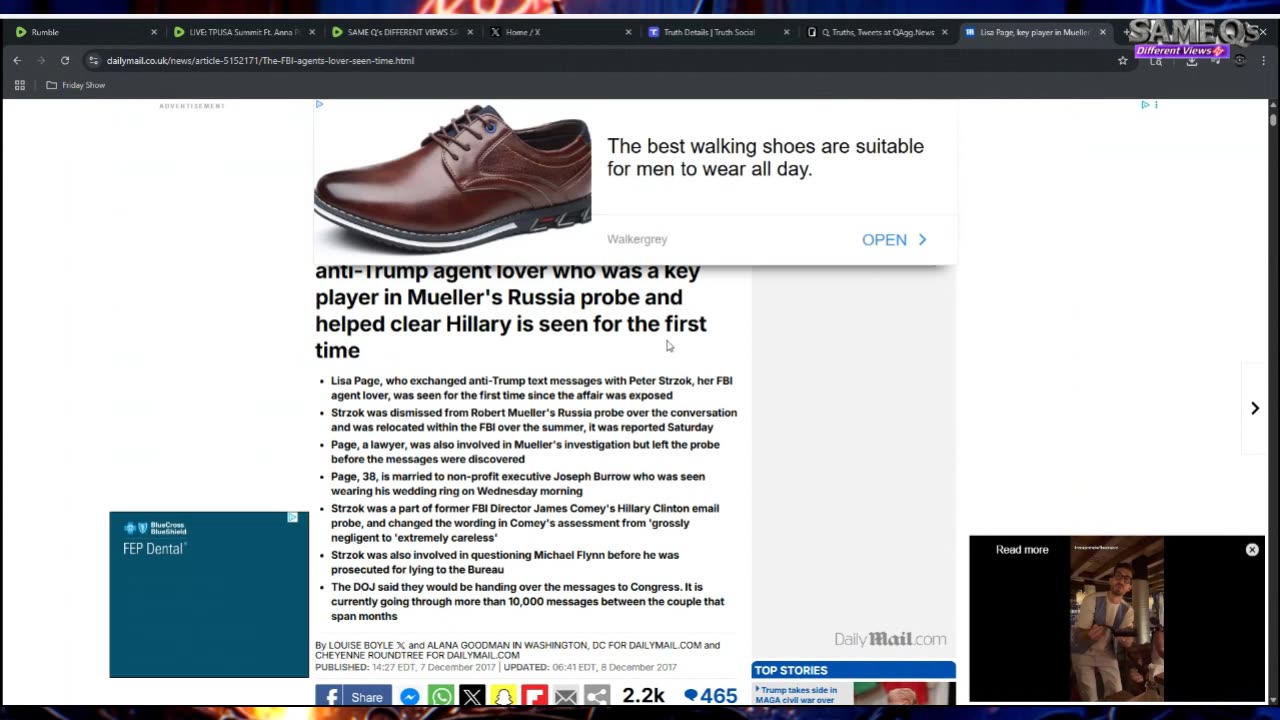Click the Daily Mail.com logo
The image size is (1280, 720).
pos(890,639)
